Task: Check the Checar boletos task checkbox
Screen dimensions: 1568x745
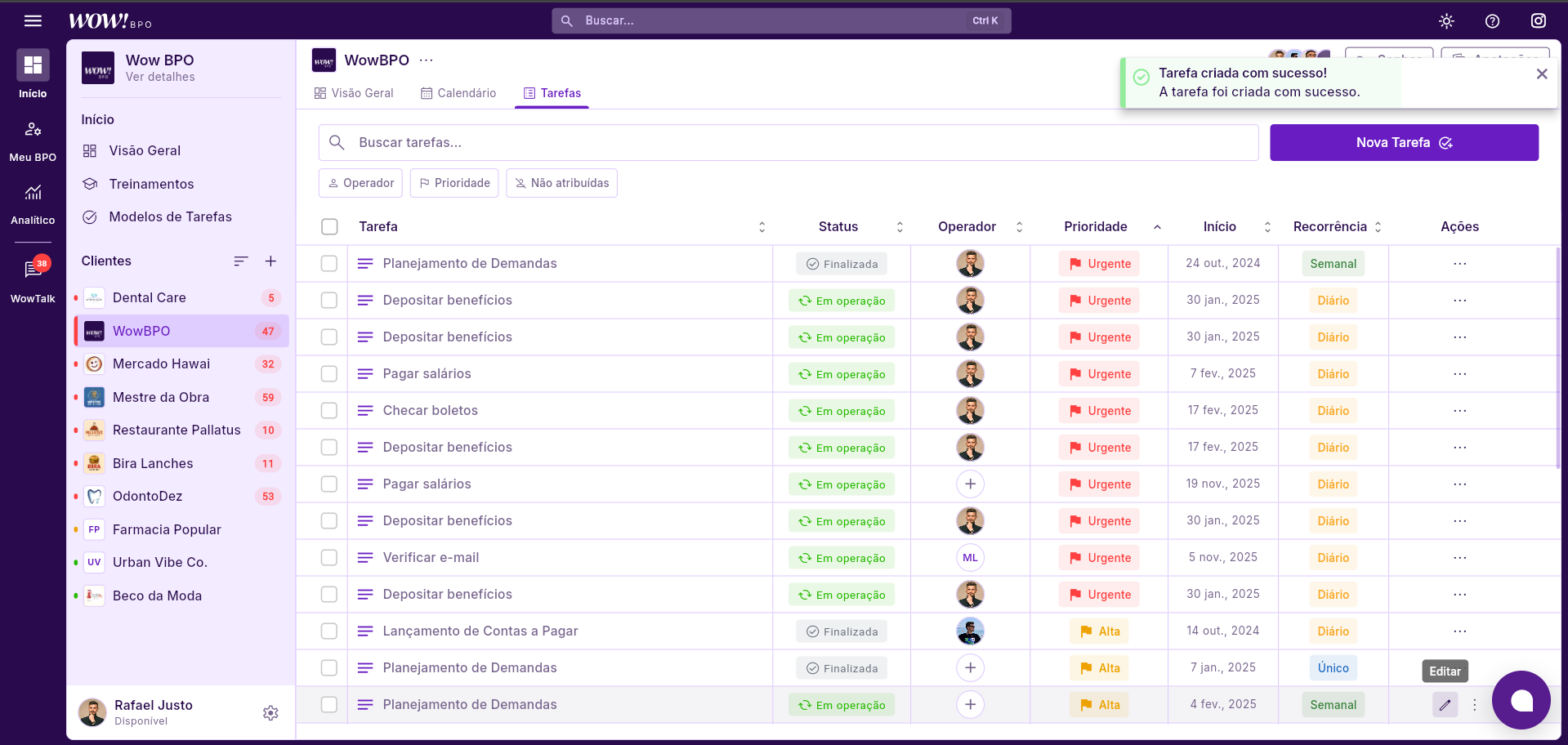Action: 329,411
